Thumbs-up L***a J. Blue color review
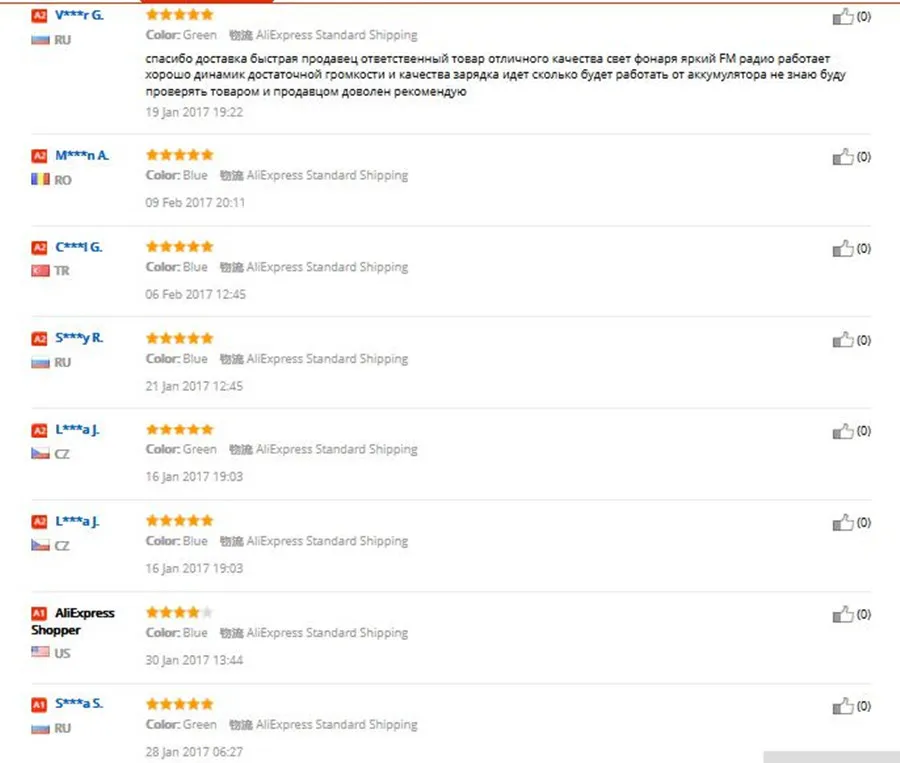900x763 pixels. pyautogui.click(x=843, y=523)
